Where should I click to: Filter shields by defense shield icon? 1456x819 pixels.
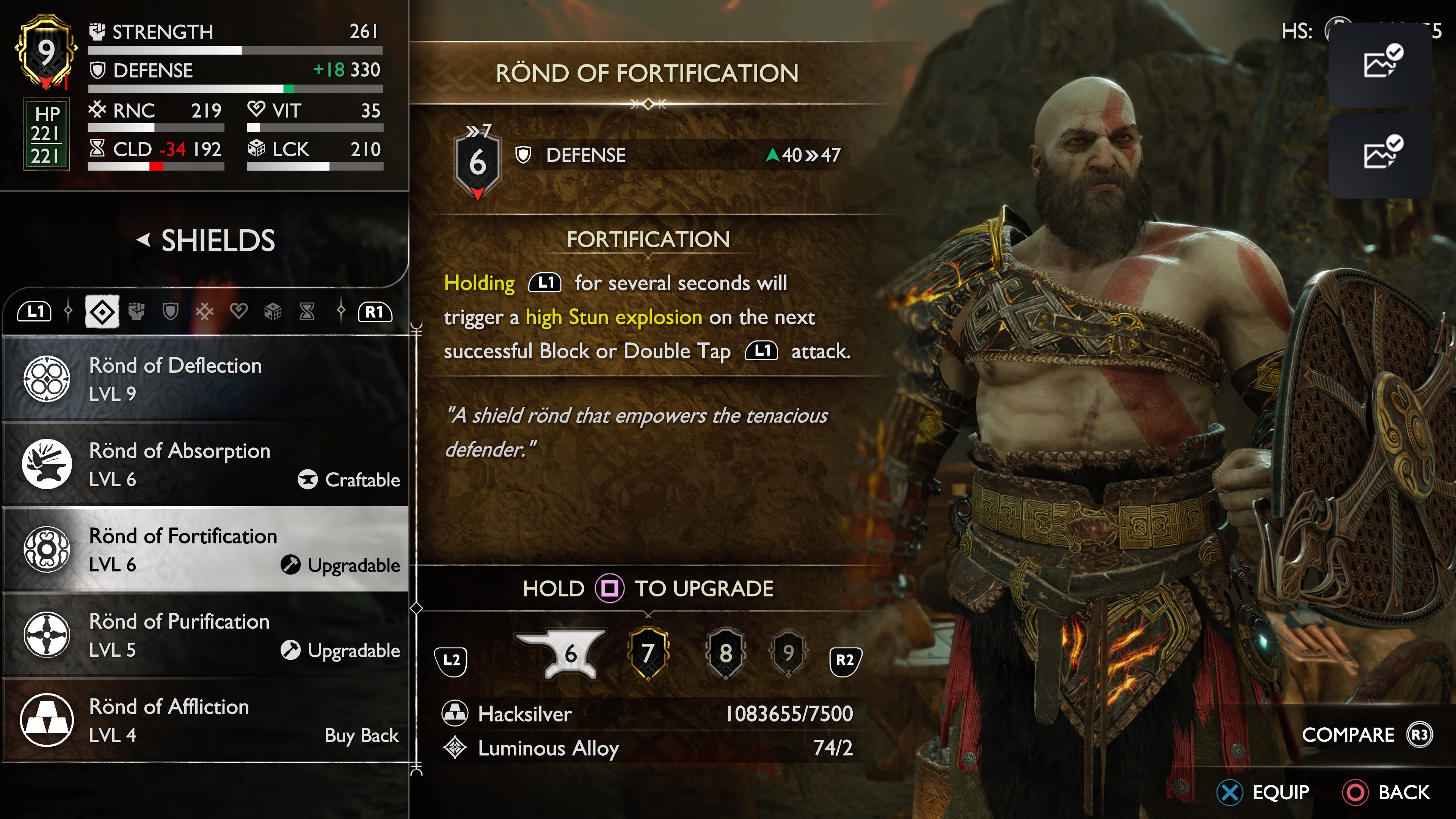coord(170,311)
